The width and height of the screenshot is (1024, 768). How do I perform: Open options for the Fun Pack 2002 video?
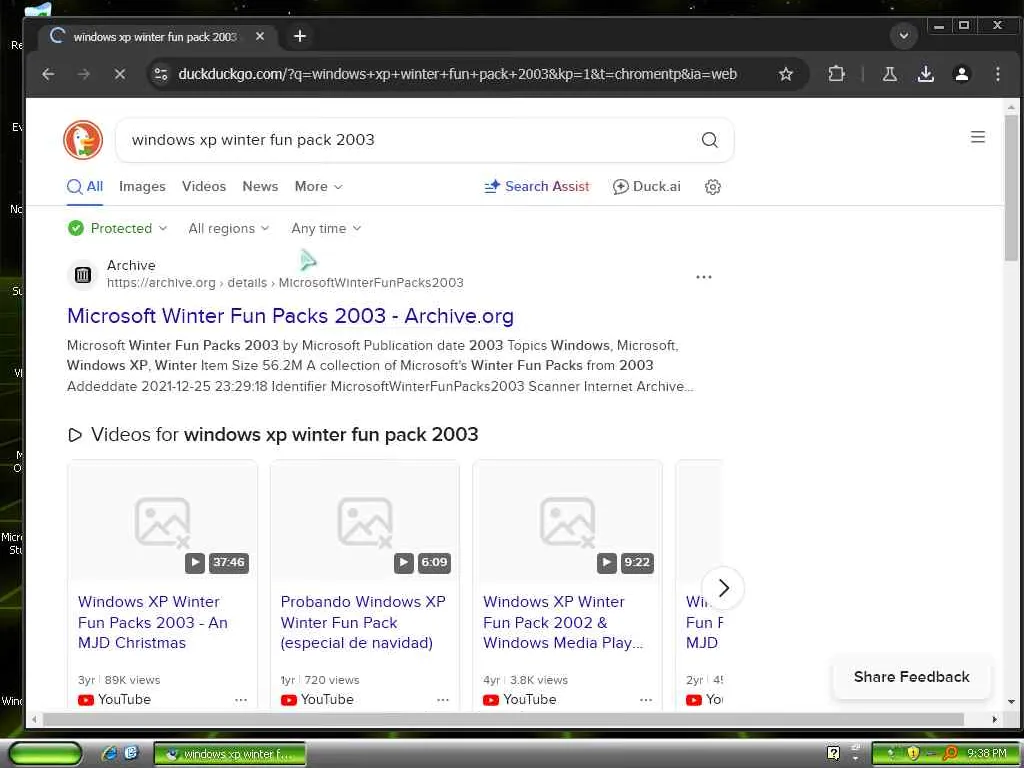646,700
